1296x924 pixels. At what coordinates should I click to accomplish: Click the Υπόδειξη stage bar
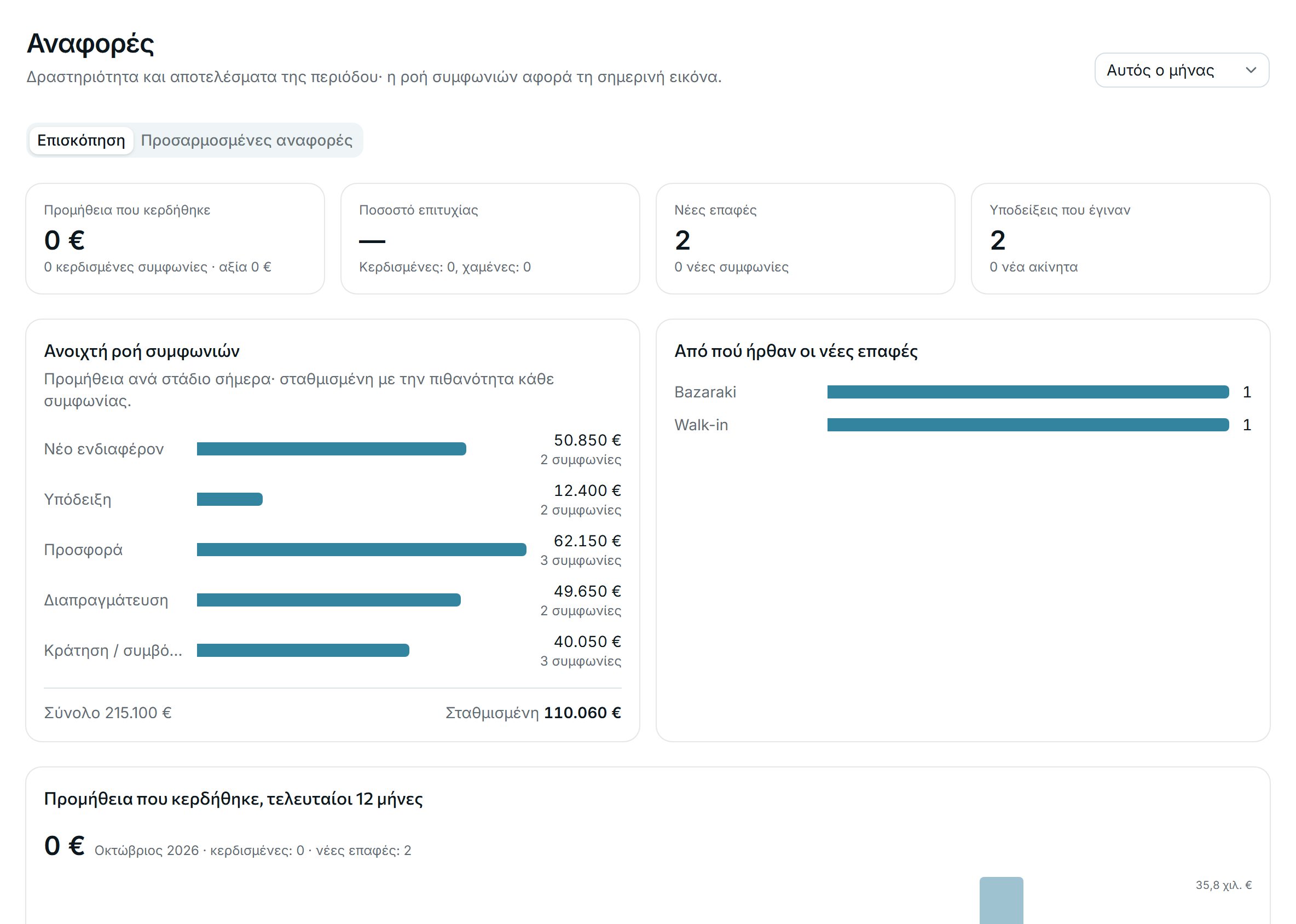pyautogui.click(x=229, y=499)
